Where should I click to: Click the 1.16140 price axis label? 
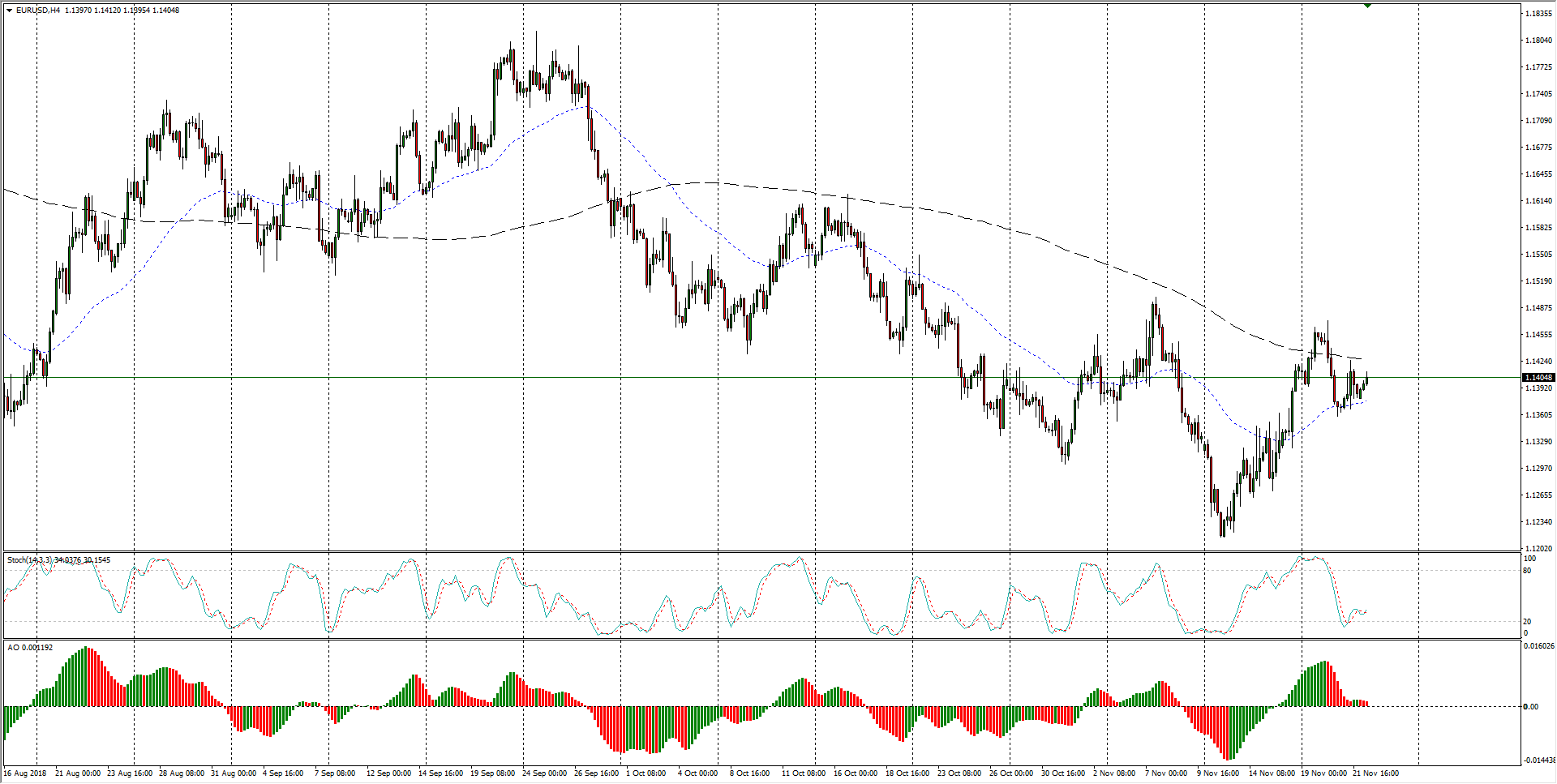[x=1538, y=201]
